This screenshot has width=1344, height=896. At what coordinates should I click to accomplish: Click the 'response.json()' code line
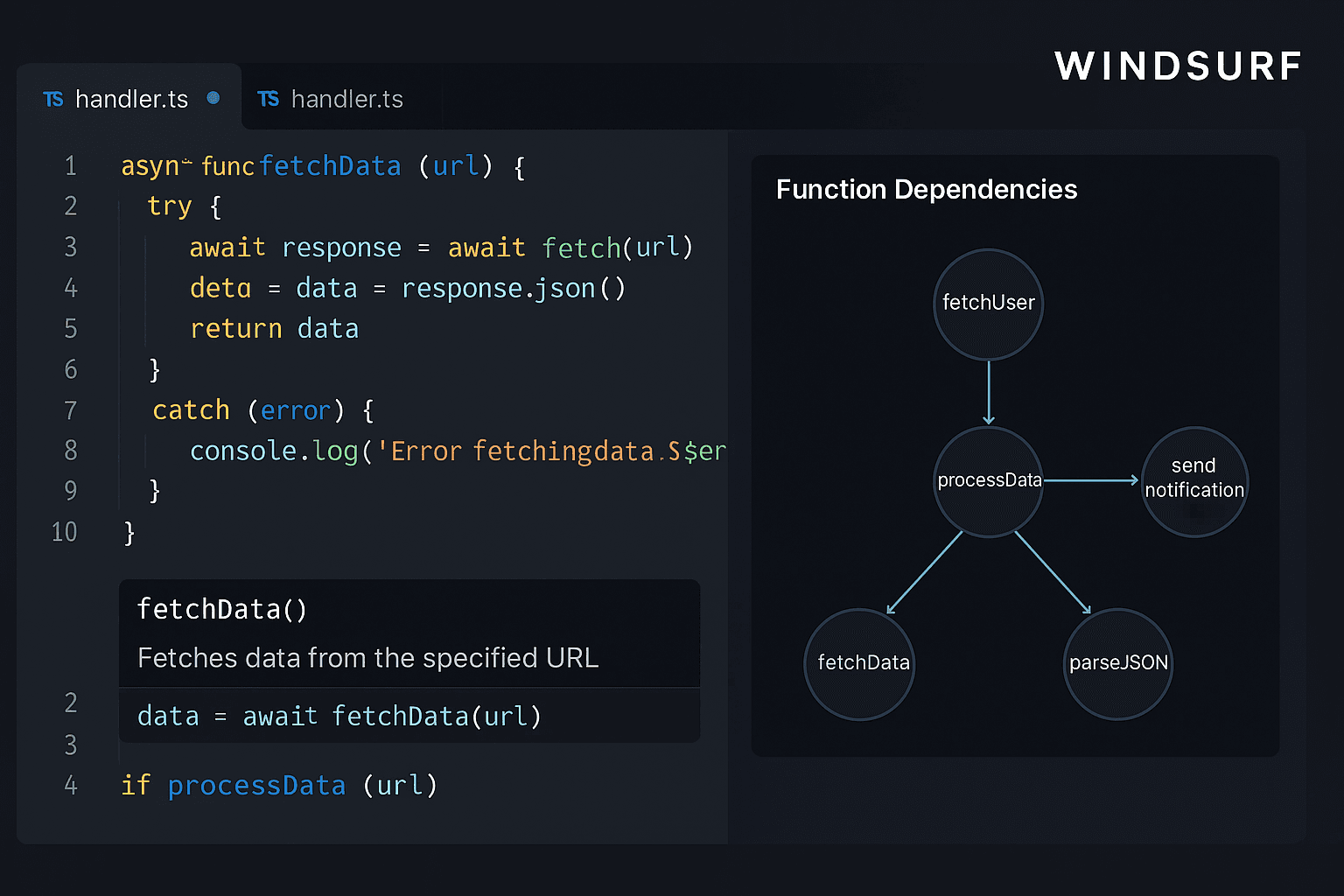click(408, 288)
